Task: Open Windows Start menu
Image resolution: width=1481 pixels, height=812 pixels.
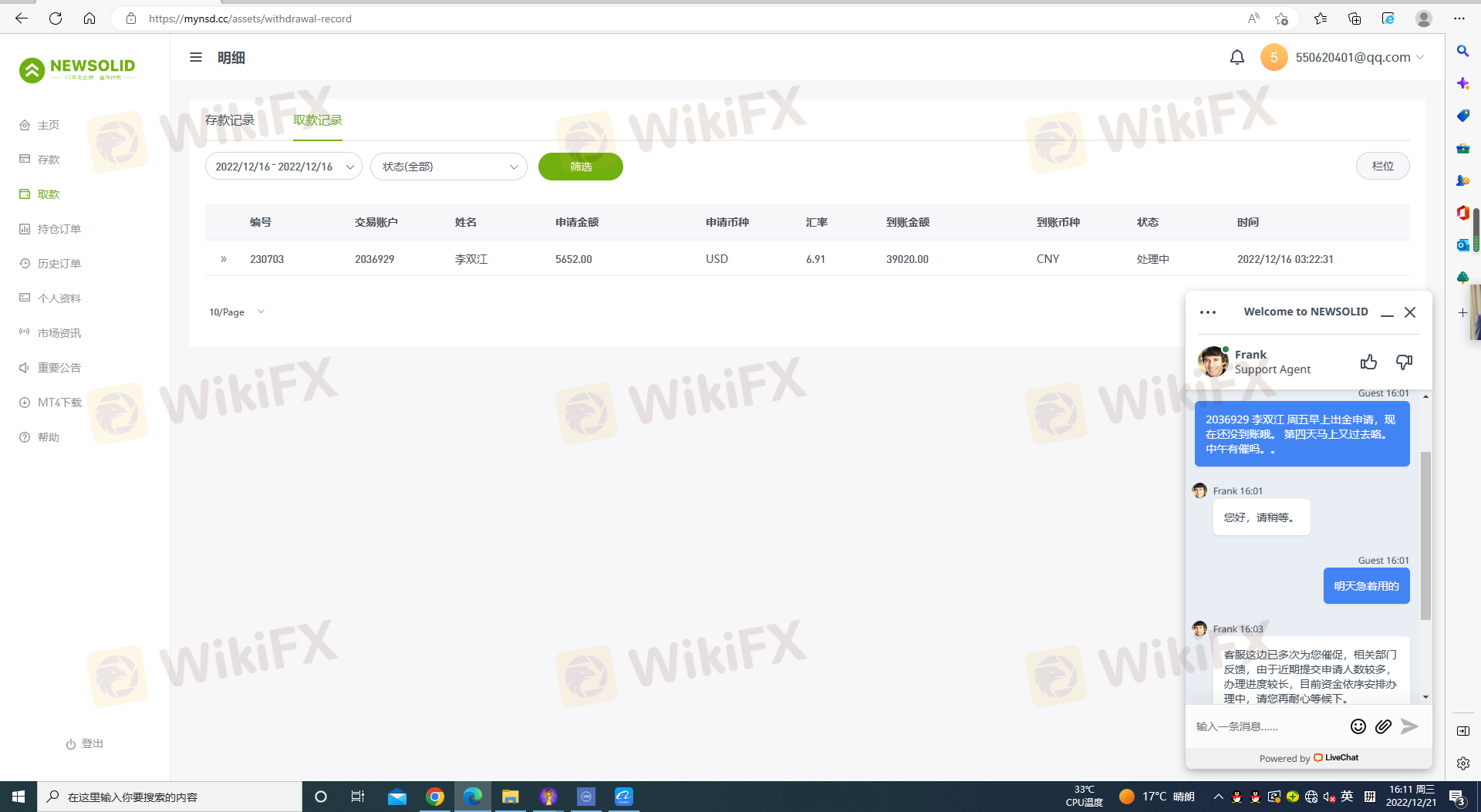Action: [x=19, y=797]
